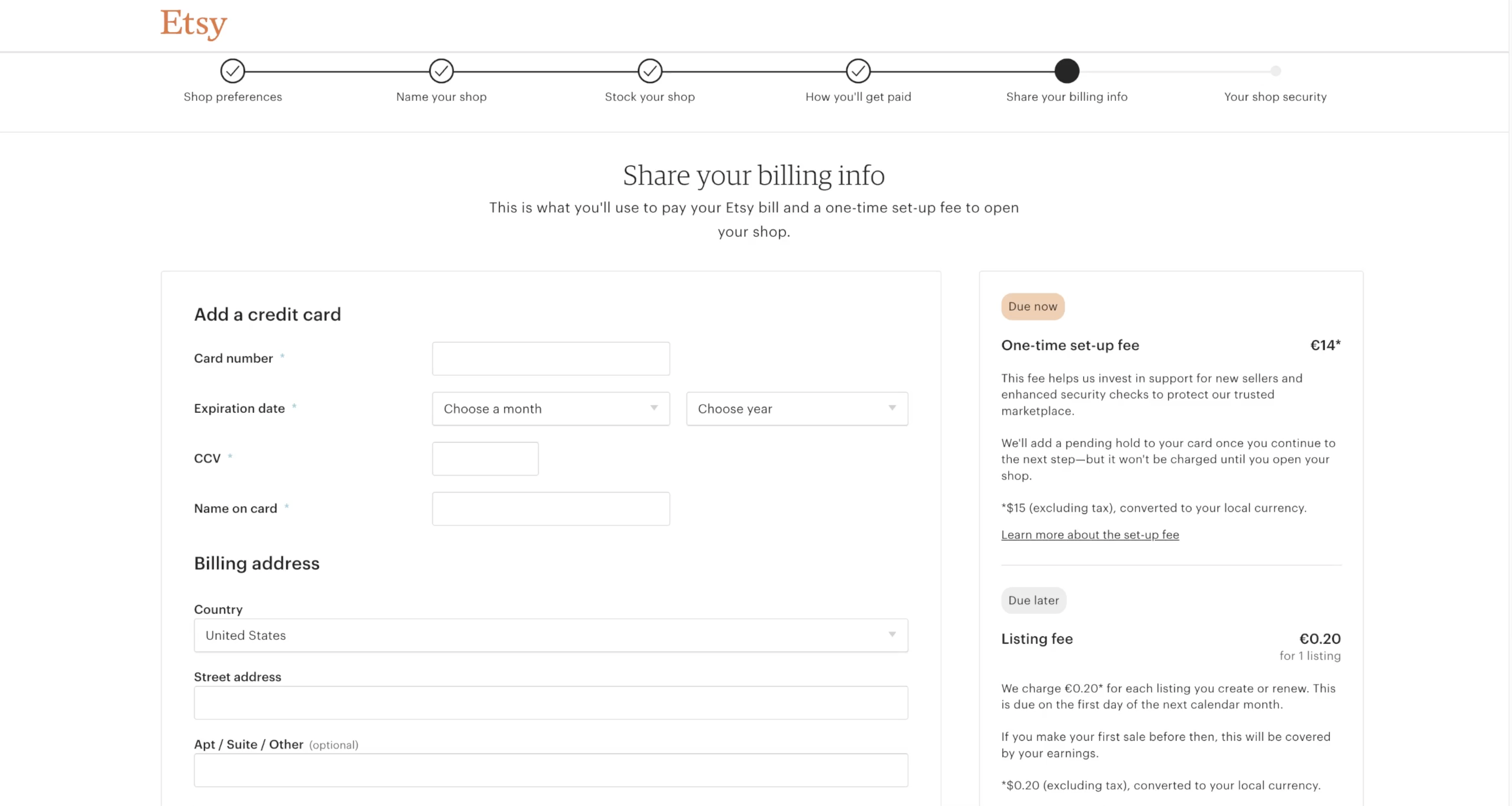1512x806 pixels.
Task: Click the How you'll get paid checkmark icon
Action: click(858, 71)
